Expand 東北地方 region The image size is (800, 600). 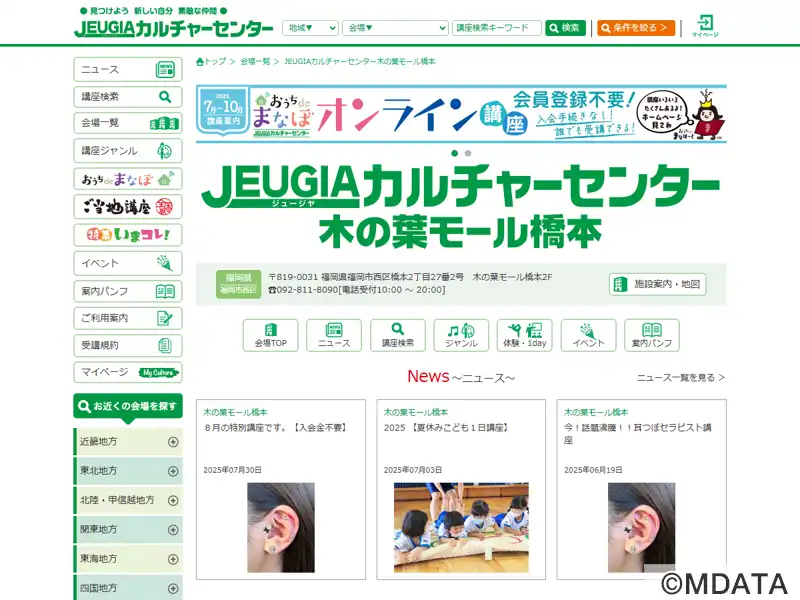(x=128, y=471)
